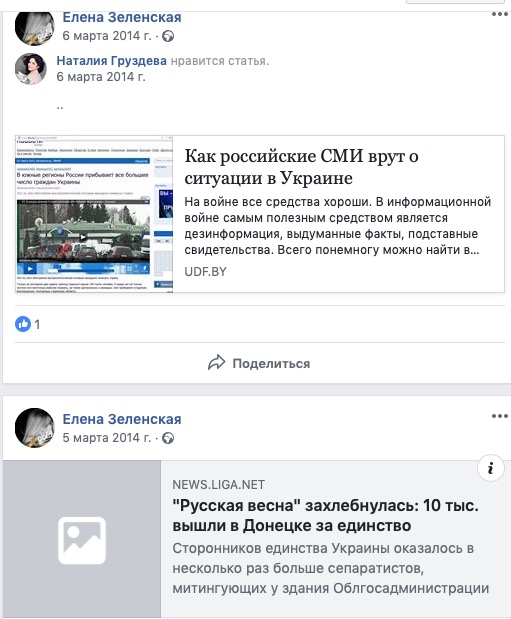This screenshot has width=511, height=619.
Task: Open the 5 марта 2014 г. timestamp link
Action: tap(107, 438)
